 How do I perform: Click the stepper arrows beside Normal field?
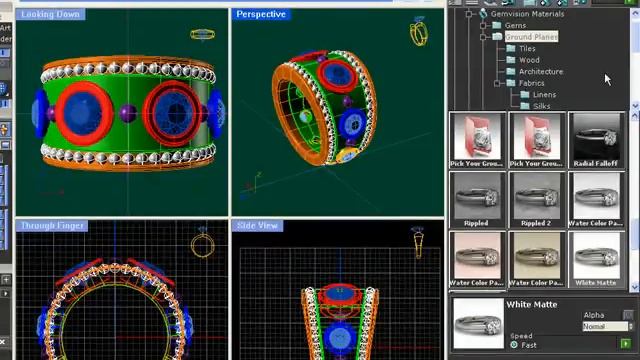tap(631, 326)
